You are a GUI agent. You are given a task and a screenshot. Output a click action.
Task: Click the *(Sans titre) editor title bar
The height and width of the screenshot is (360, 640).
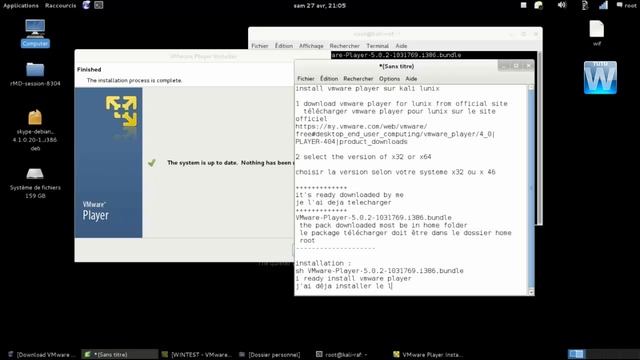pyautogui.click(x=396, y=66)
